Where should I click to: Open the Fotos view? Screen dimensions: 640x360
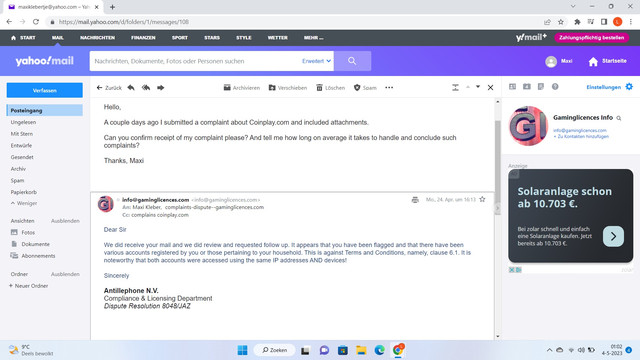coord(24,232)
